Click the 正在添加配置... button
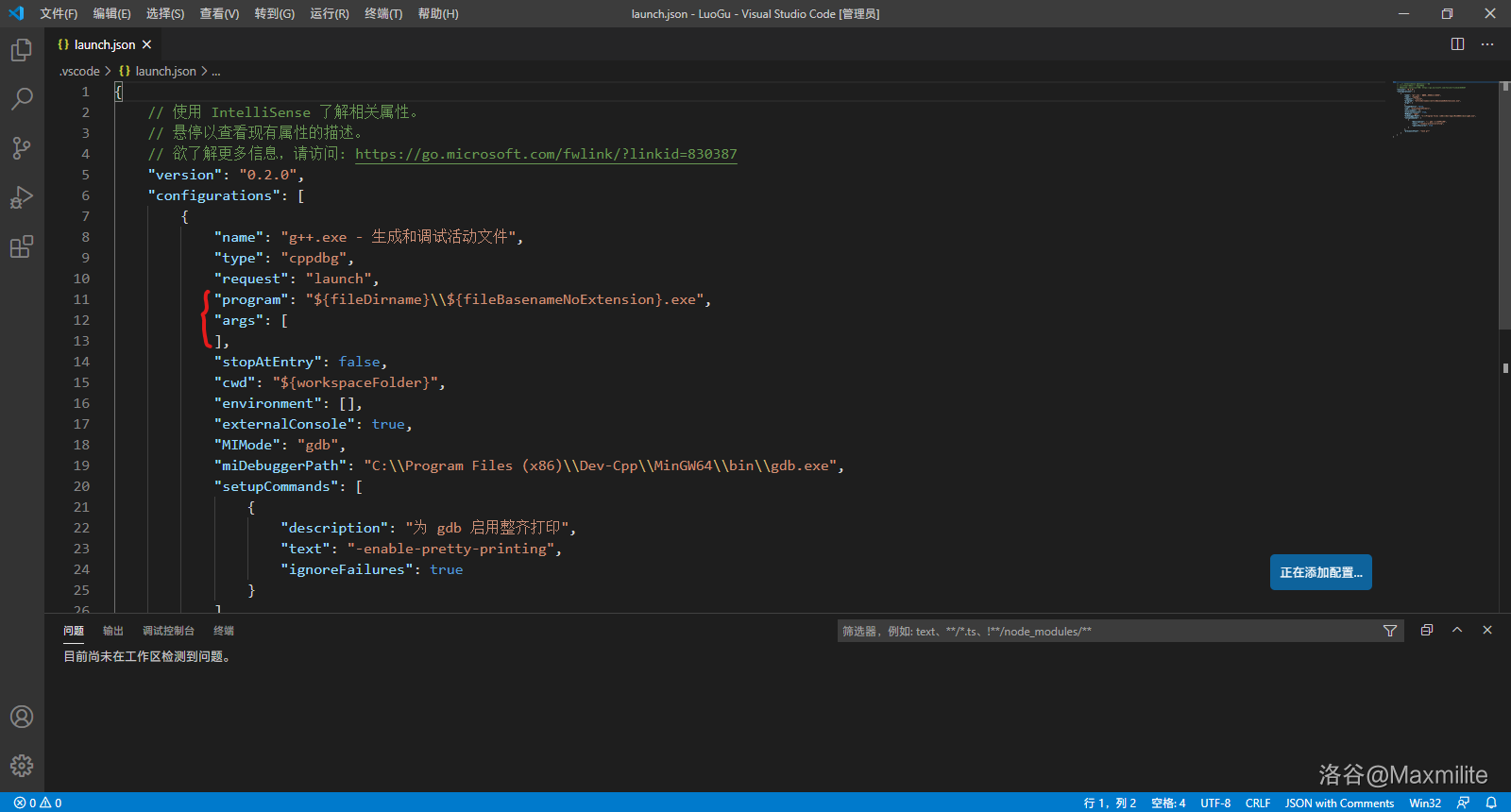1511x812 pixels. coord(1320,572)
